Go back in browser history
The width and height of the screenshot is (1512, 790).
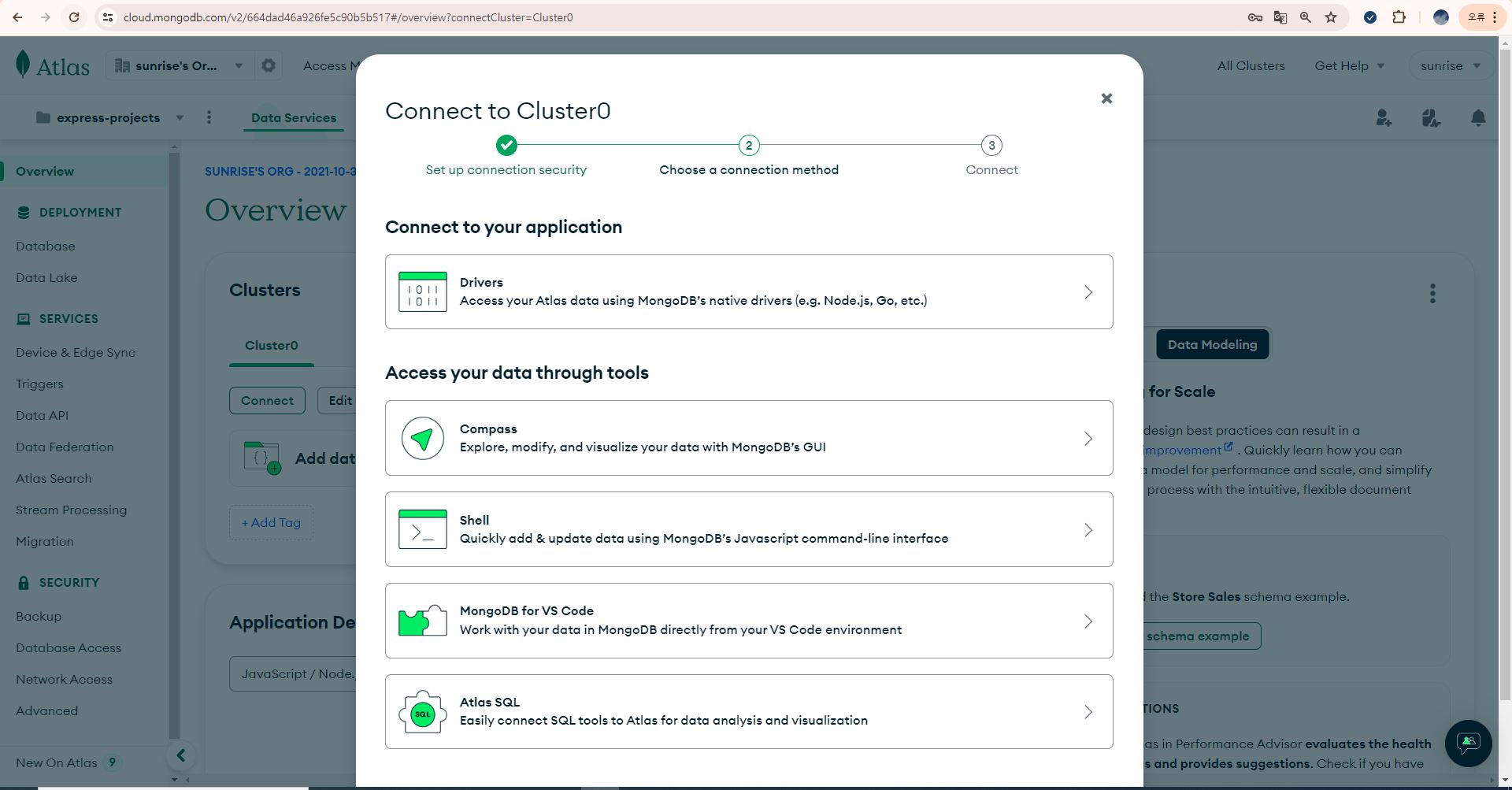click(17, 17)
